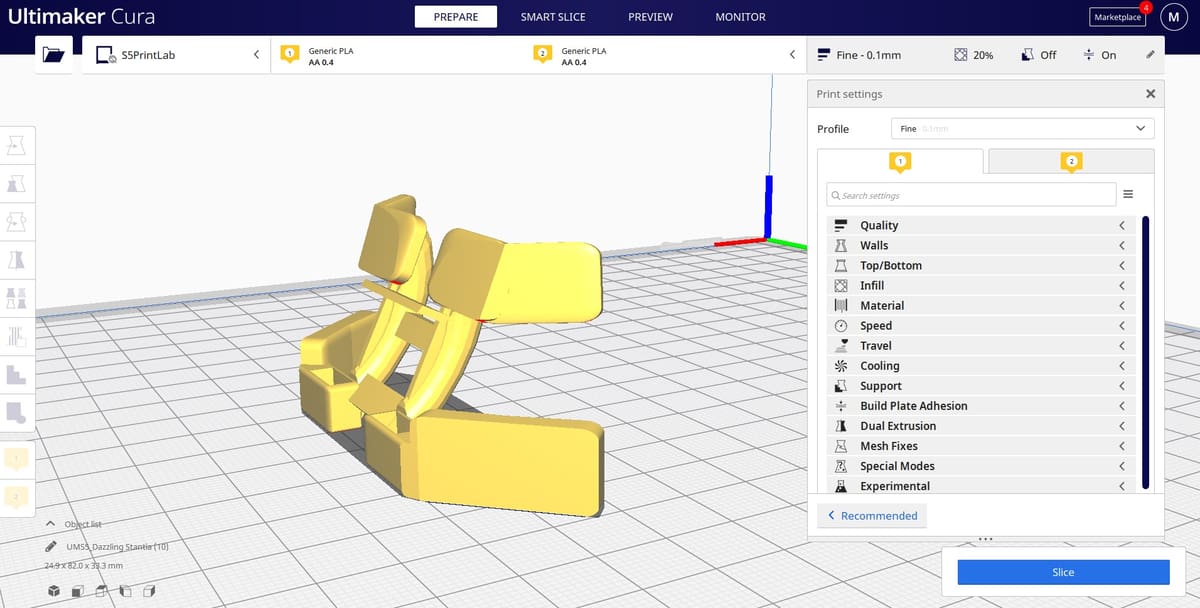
Task: Open settings visibility hamburger menu
Action: (x=1128, y=195)
